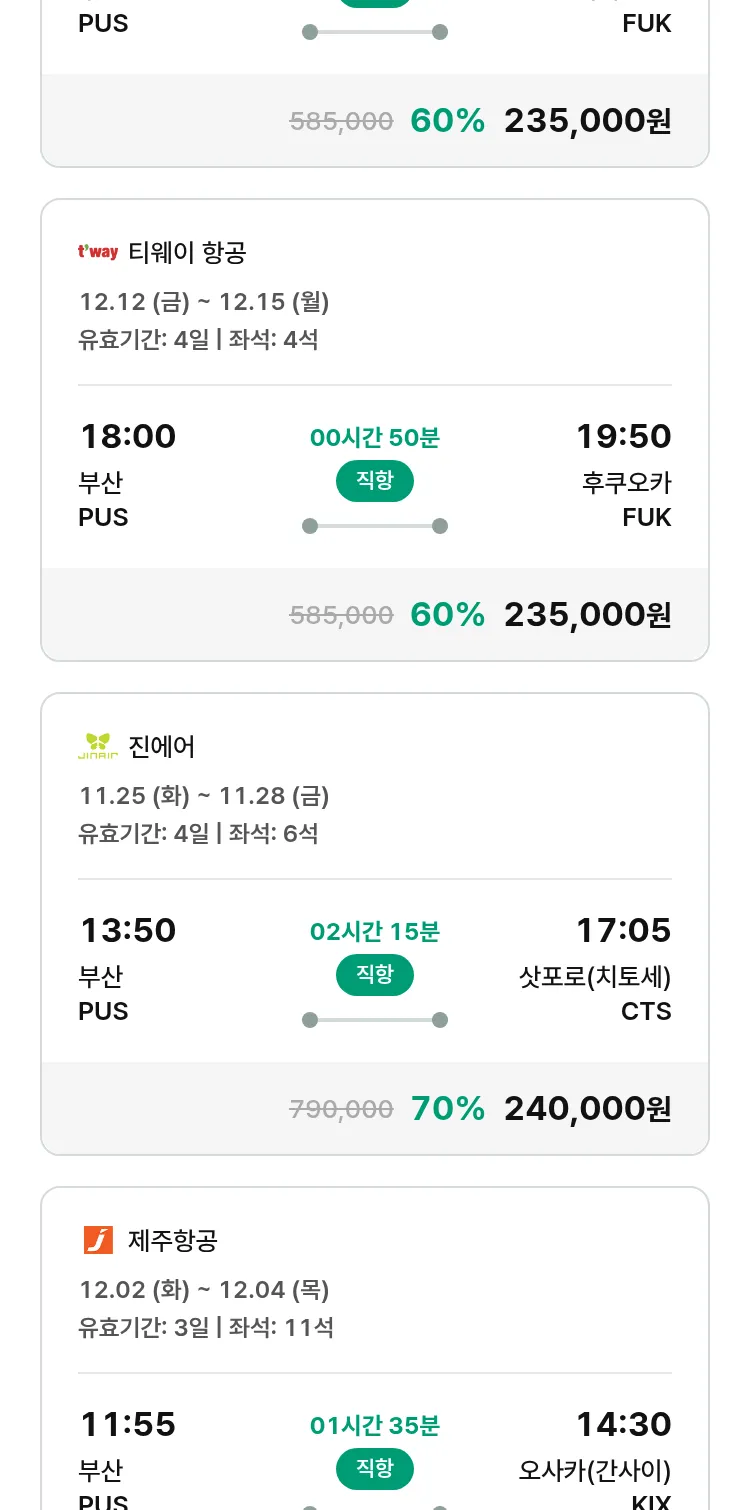Click the Jin Air butterfly logo
Screen dimensions: 750x1510
pos(98,746)
